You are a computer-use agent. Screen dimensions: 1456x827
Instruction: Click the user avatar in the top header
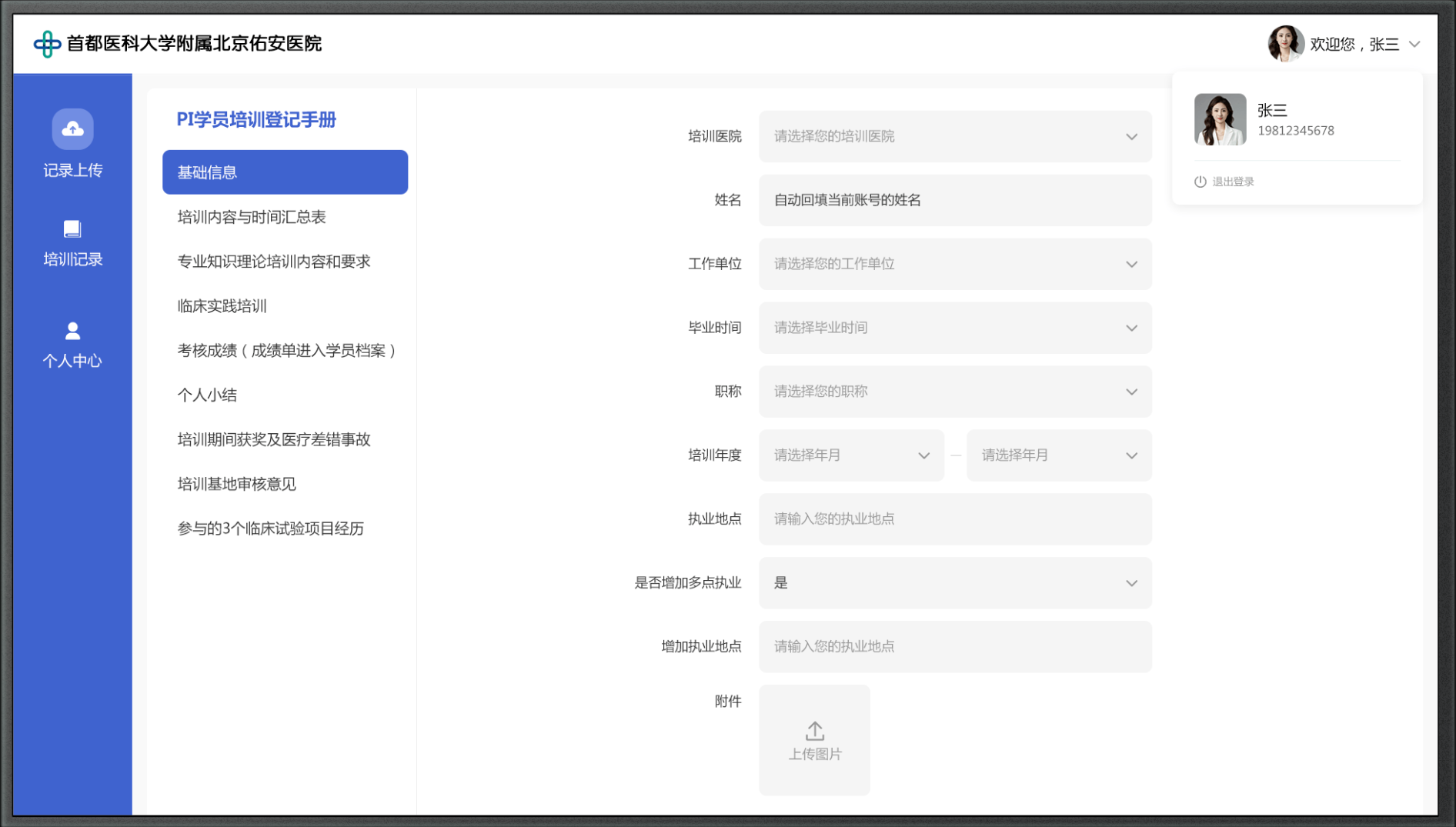1284,44
